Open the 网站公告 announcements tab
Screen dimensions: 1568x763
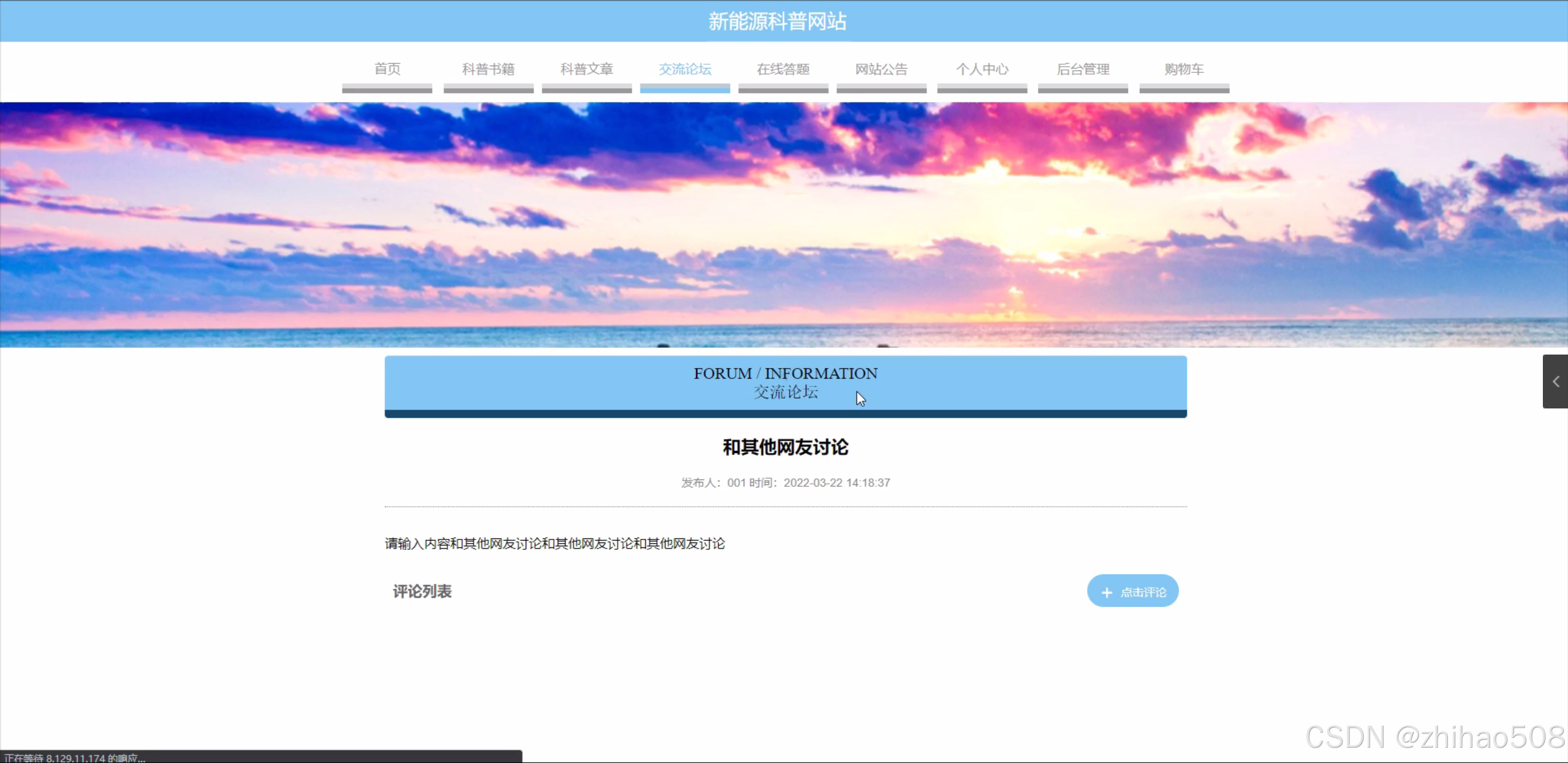click(x=881, y=69)
